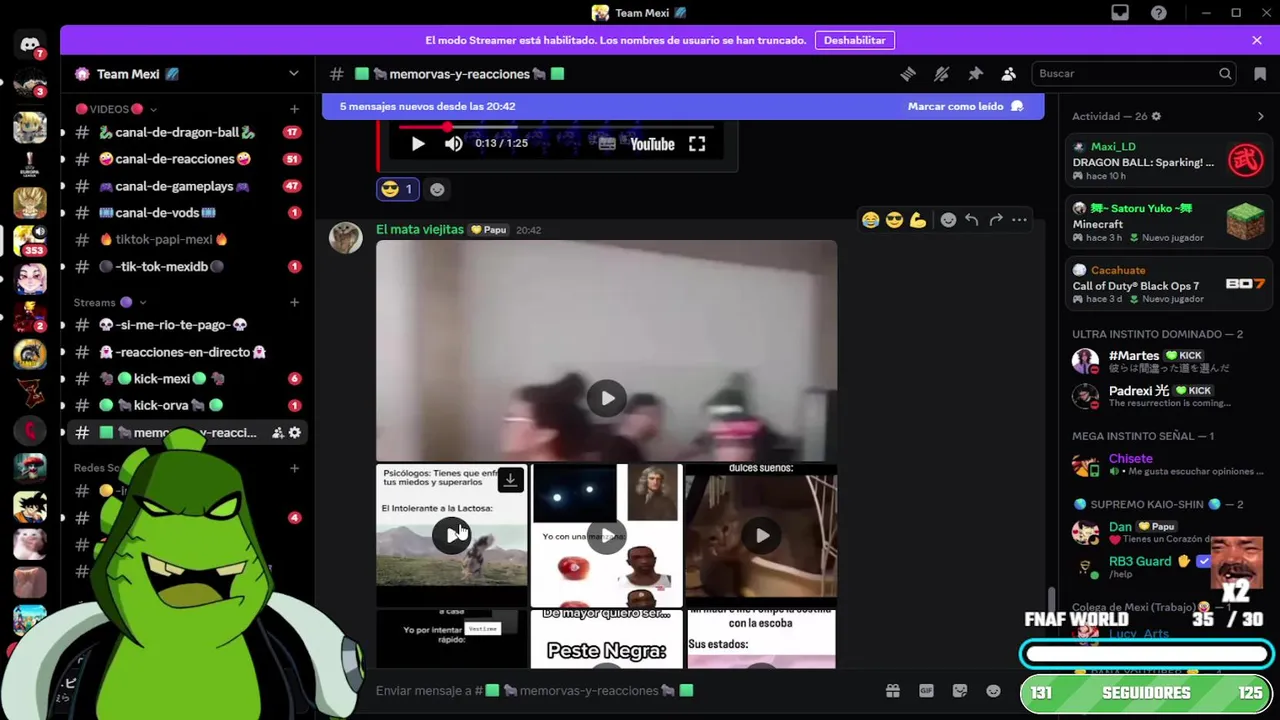
Task: Create channel in Redes category plus
Action: tap(294, 468)
